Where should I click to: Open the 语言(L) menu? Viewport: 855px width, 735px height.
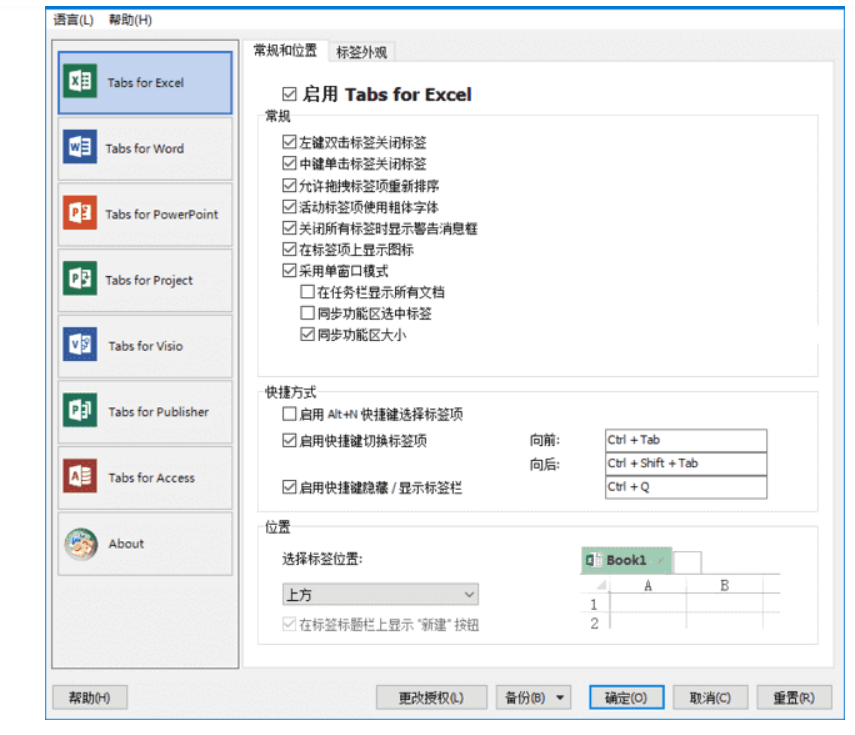pos(73,20)
